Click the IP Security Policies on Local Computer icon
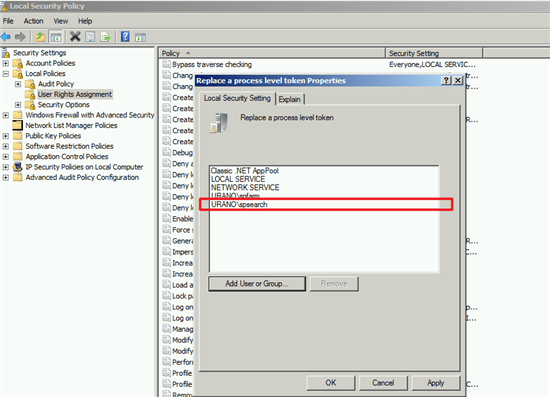This screenshot has height=397, width=550. click(18, 167)
